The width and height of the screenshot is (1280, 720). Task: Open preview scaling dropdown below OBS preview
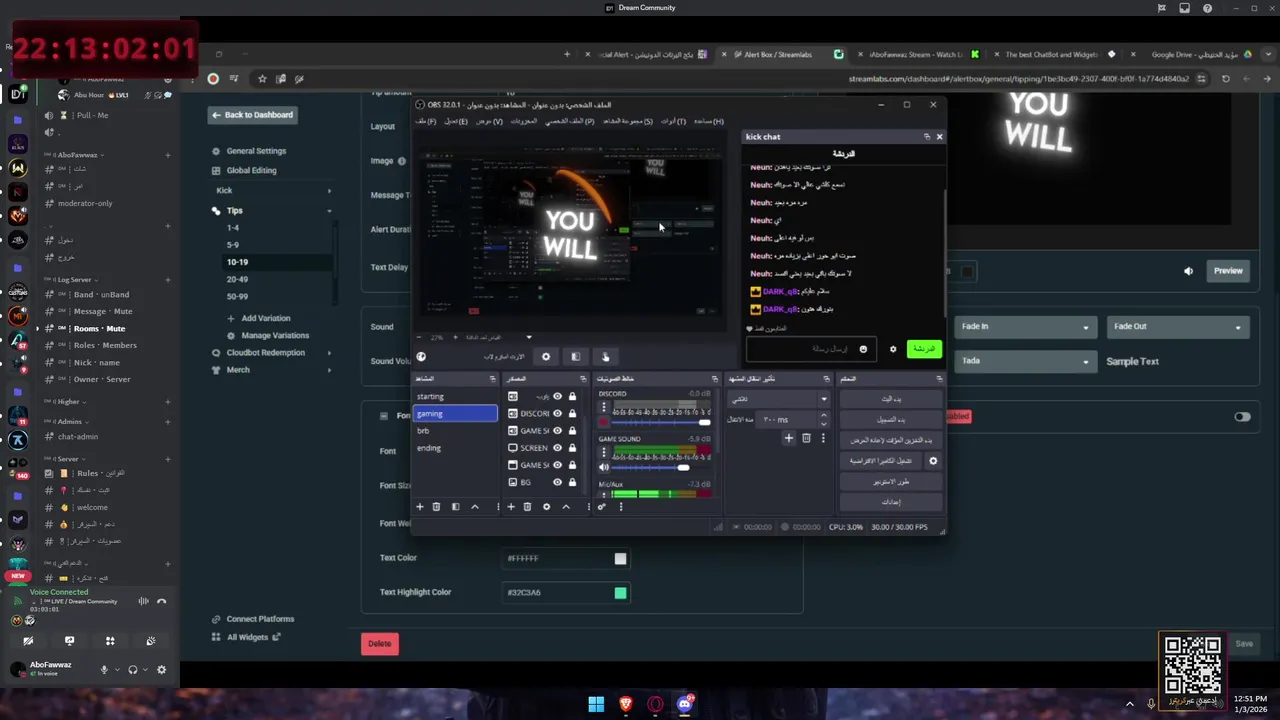pyautogui.click(x=529, y=337)
